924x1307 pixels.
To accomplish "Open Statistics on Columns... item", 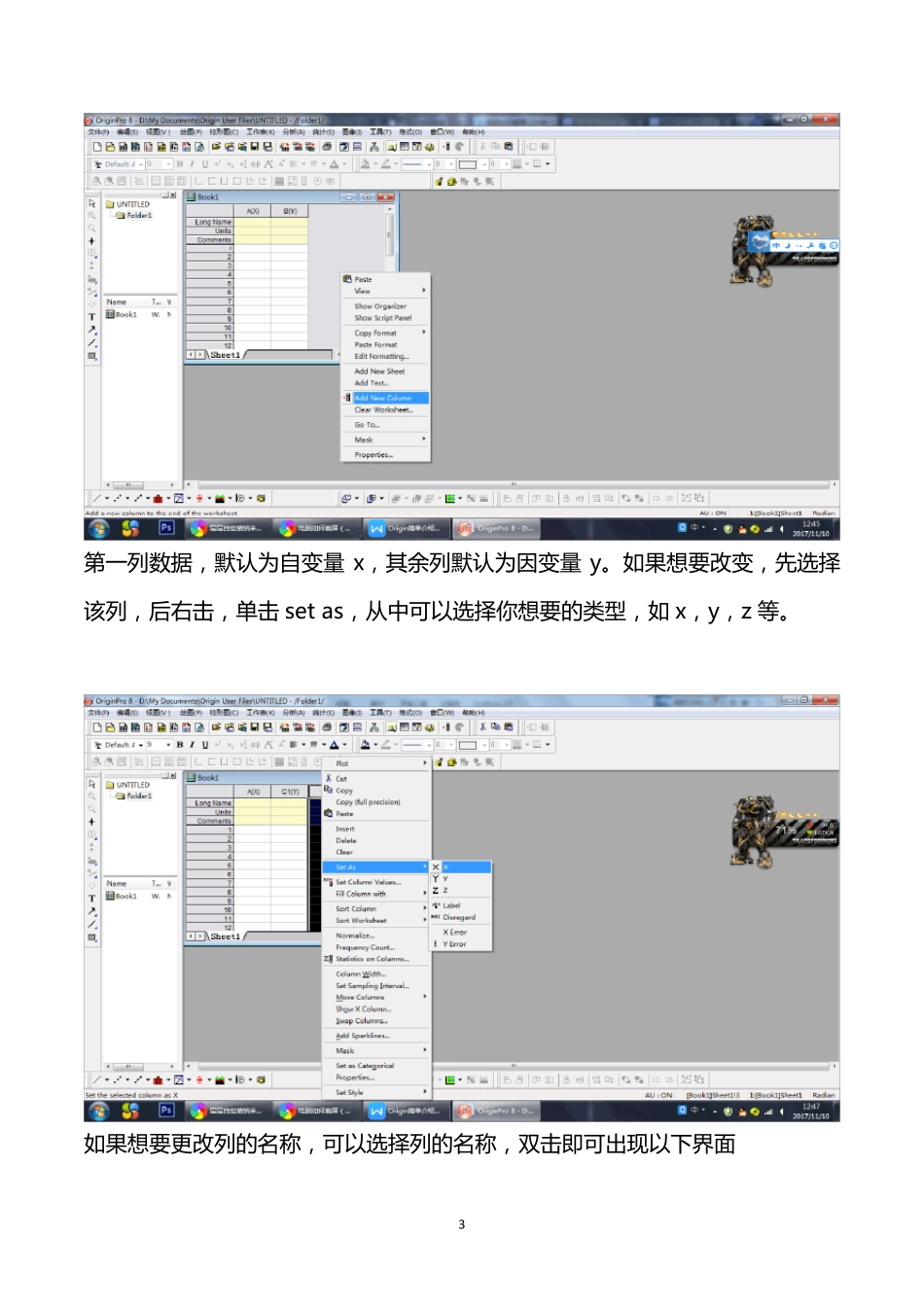I will point(375,959).
